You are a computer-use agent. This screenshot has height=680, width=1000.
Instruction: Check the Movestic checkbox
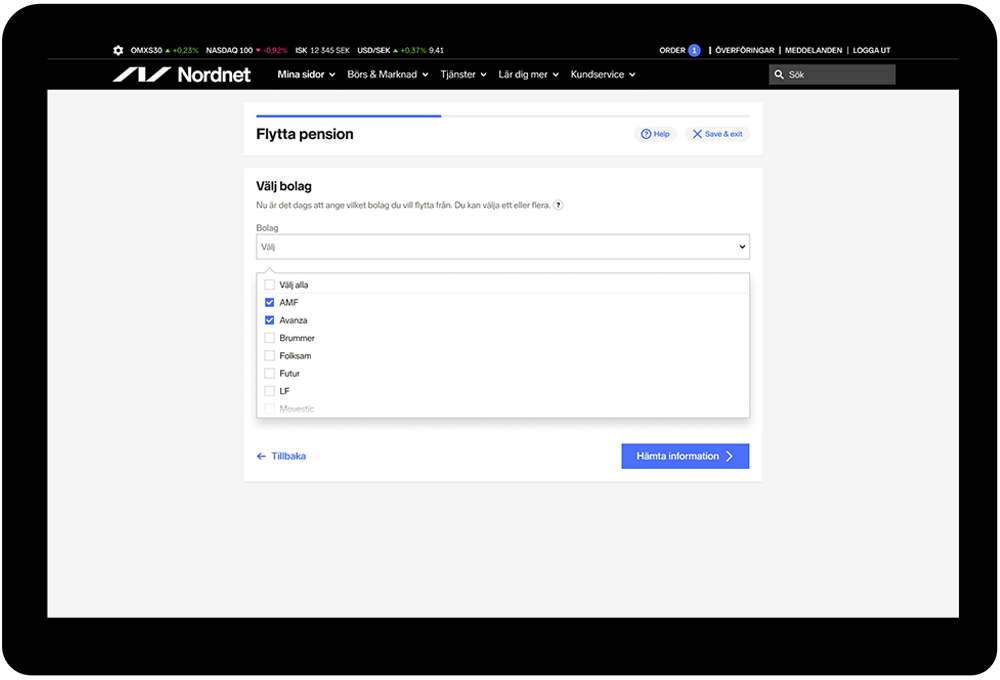click(270, 409)
